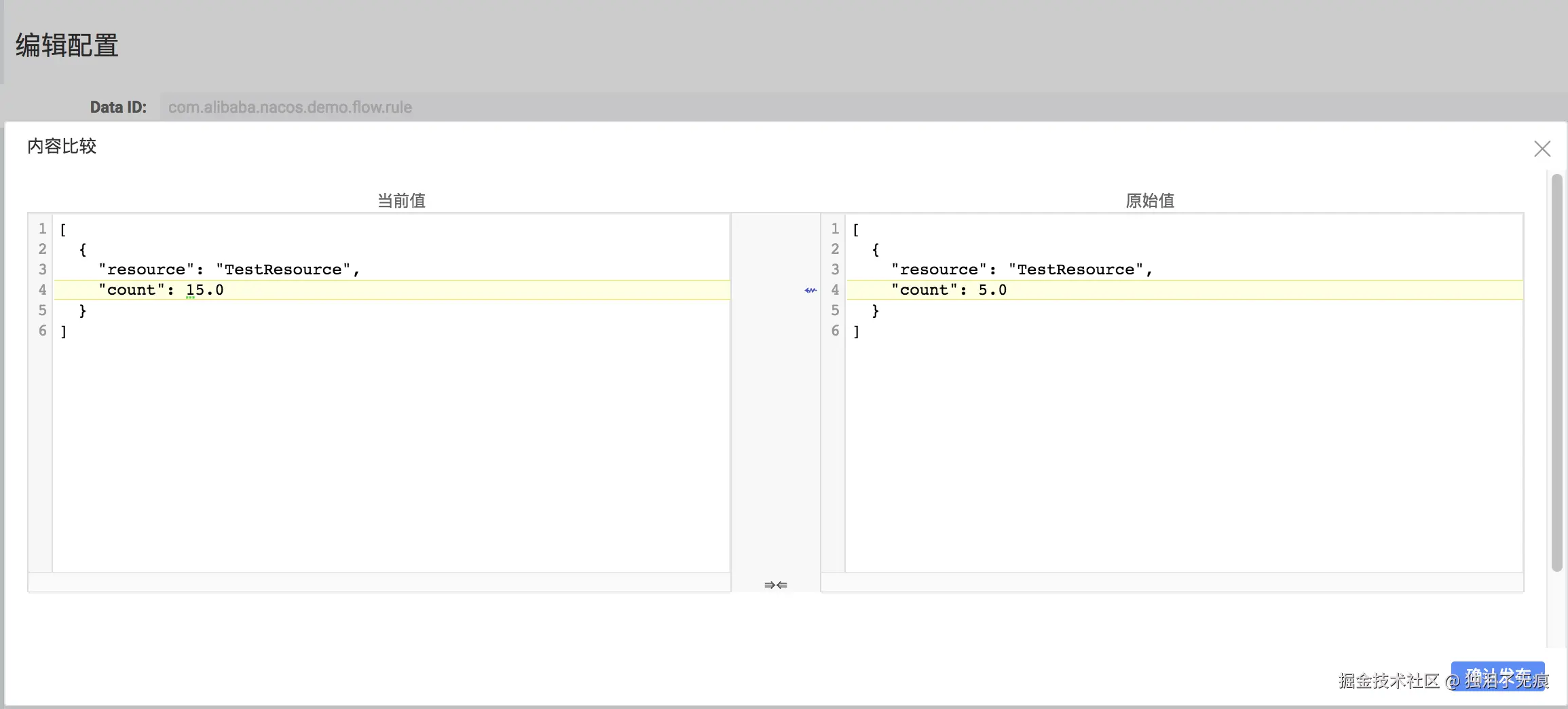Click the 原始值 column header

[1150, 200]
